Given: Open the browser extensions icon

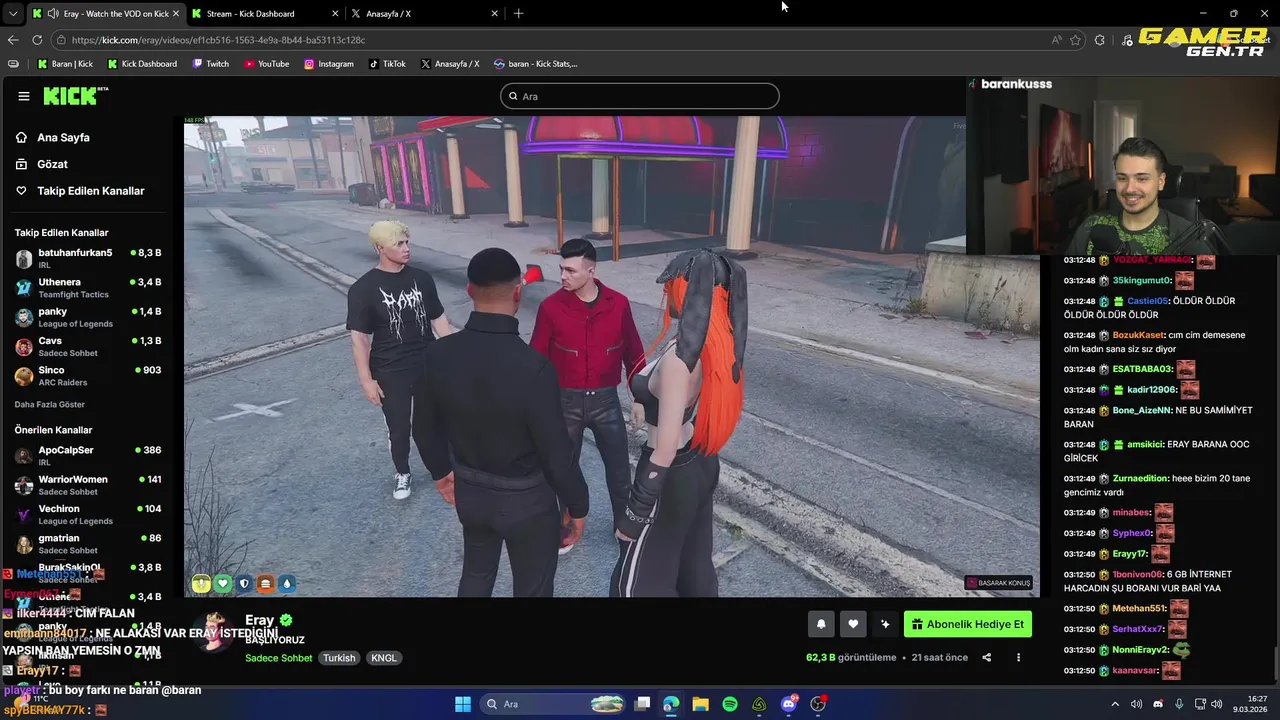Looking at the screenshot, I should (x=1100, y=40).
